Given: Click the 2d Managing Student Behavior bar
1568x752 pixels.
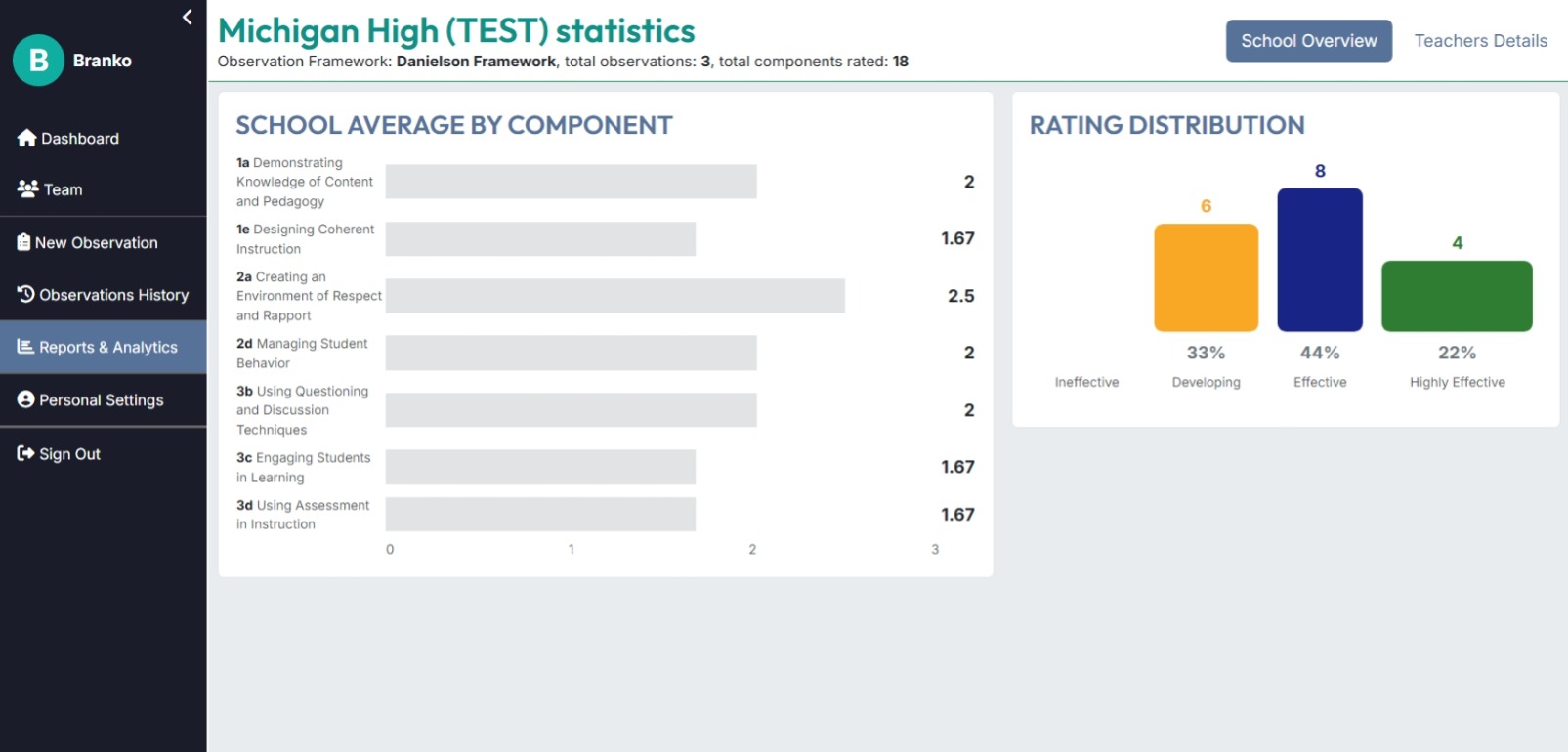Looking at the screenshot, I should pyautogui.click(x=571, y=353).
